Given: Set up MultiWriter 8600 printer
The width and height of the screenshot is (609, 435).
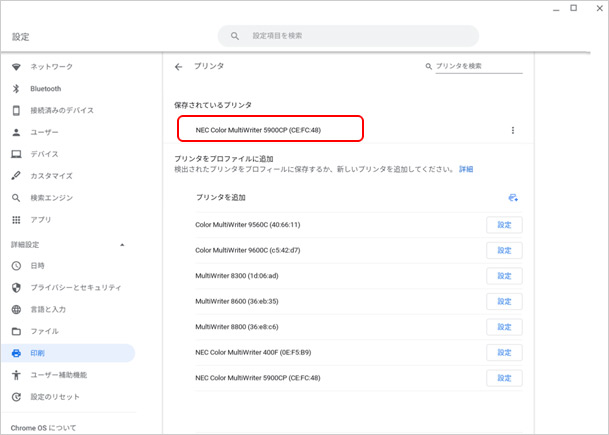Looking at the screenshot, I should [504, 301].
